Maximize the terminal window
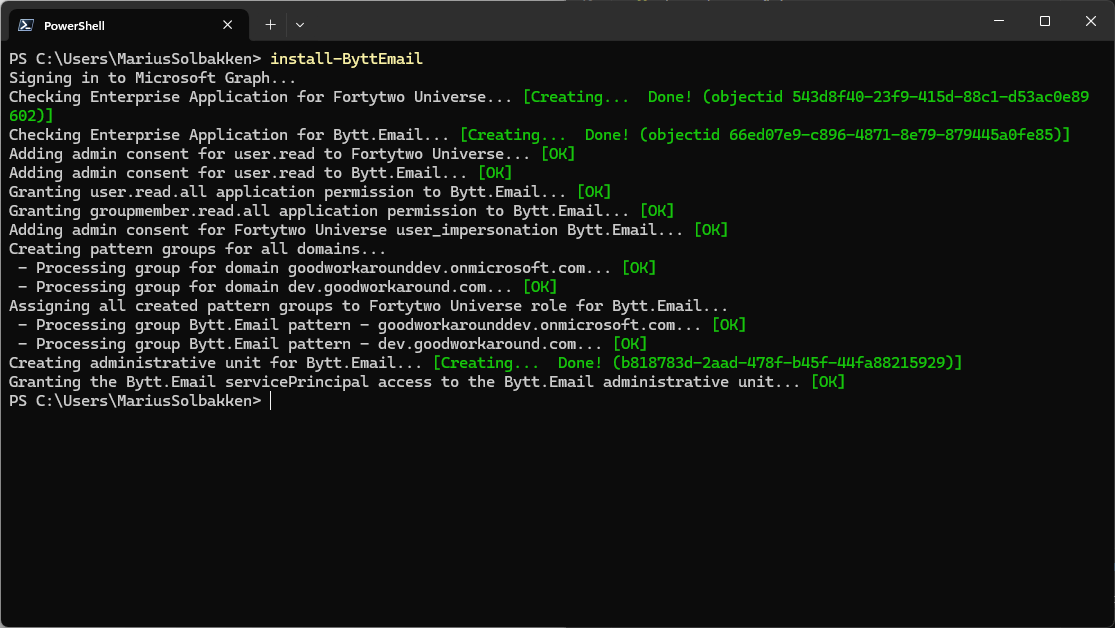Screen dimensions: 1115x628 coord(1044,21)
